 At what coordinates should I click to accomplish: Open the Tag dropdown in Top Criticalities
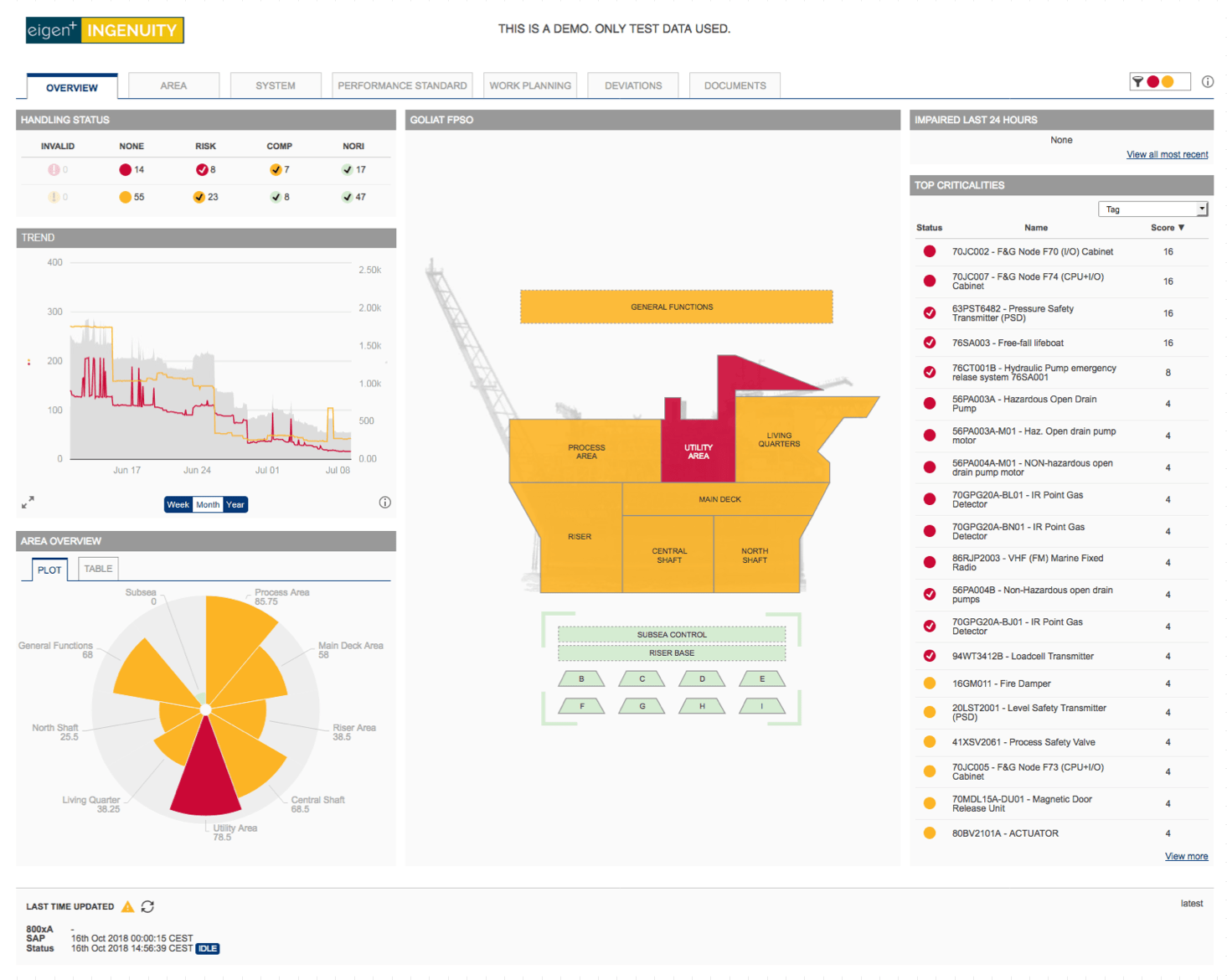[x=1152, y=209]
